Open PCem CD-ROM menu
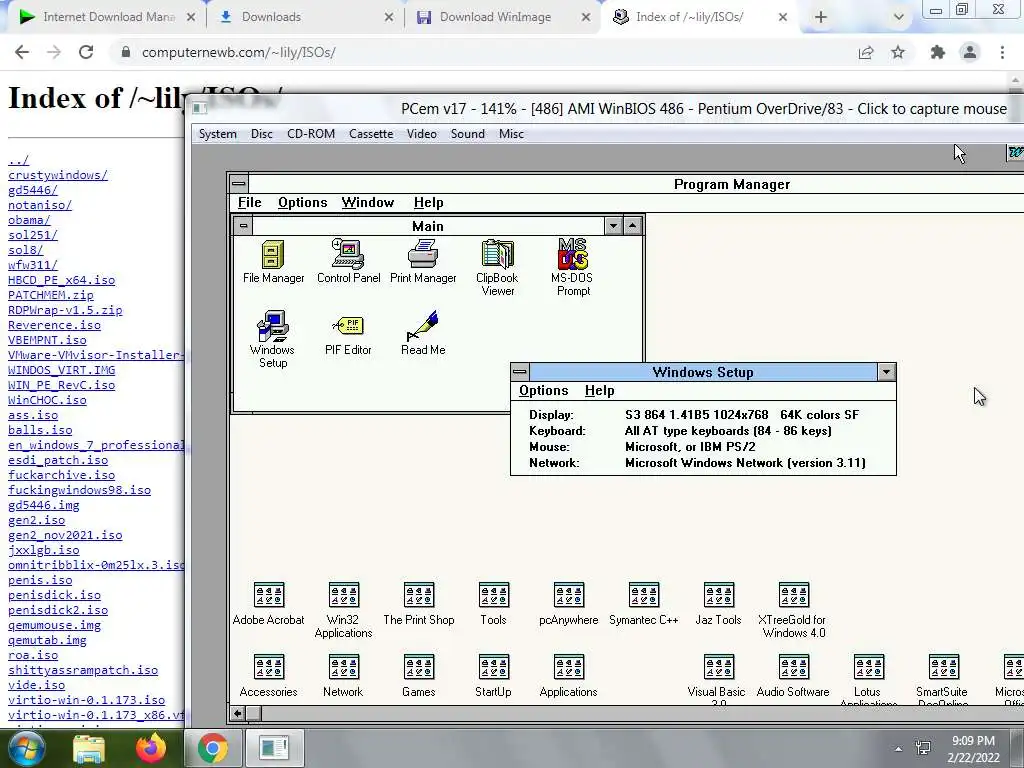The width and height of the screenshot is (1024, 768). tap(311, 134)
